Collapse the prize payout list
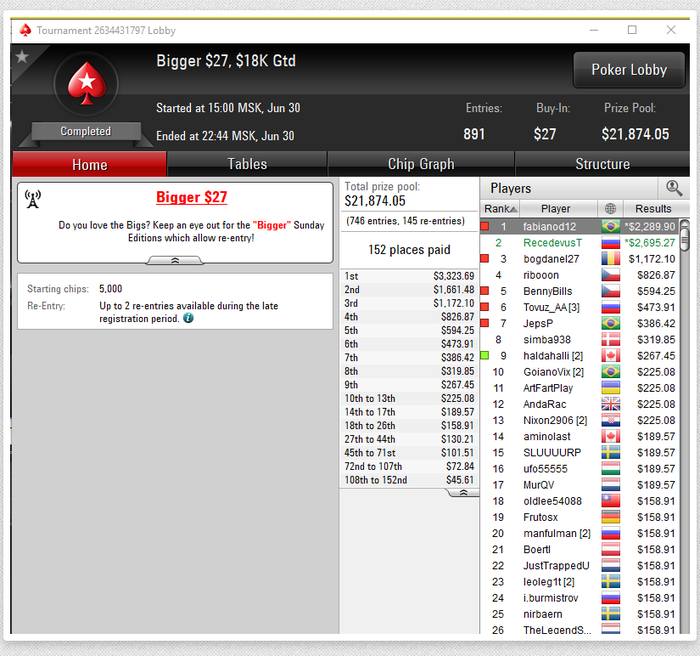 (x=463, y=493)
